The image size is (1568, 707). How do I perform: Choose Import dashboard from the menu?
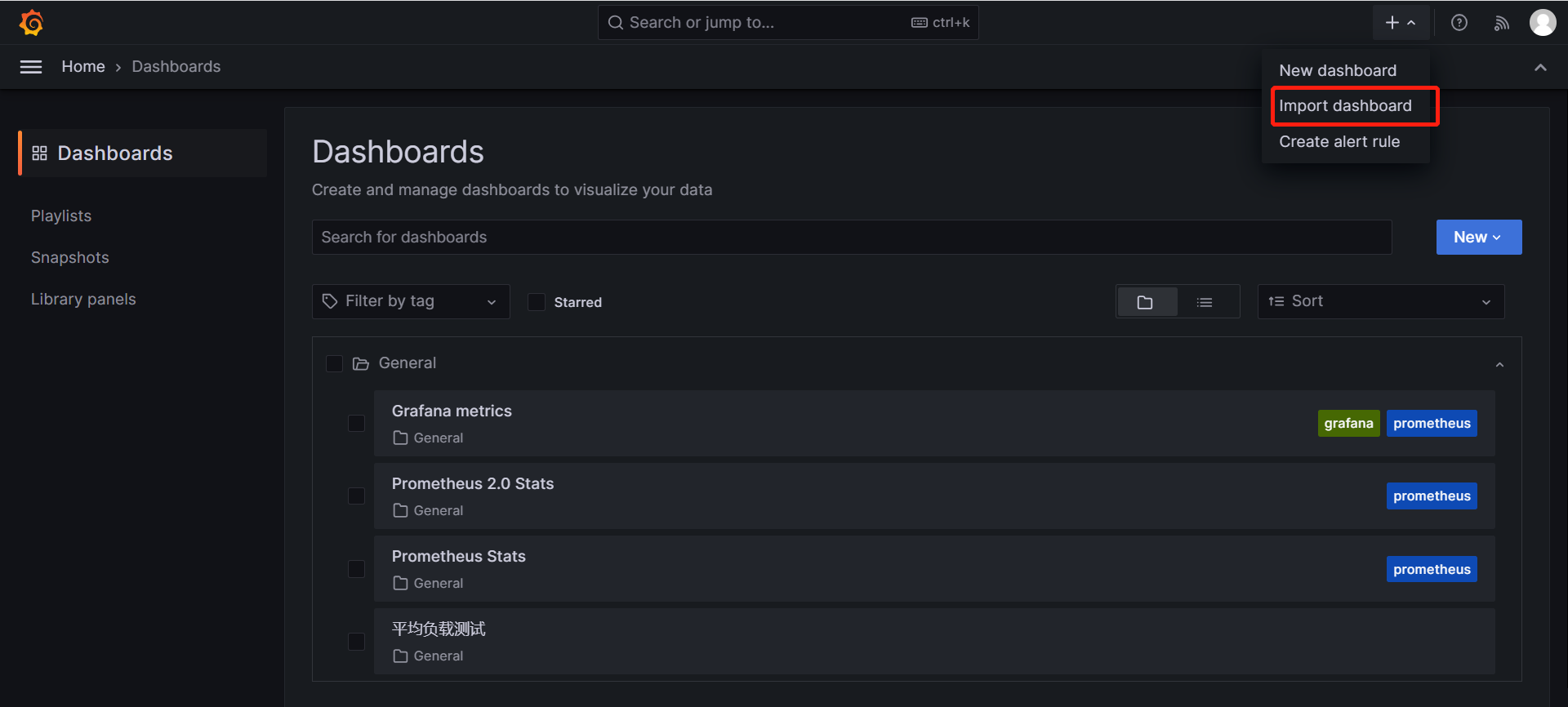[1345, 106]
